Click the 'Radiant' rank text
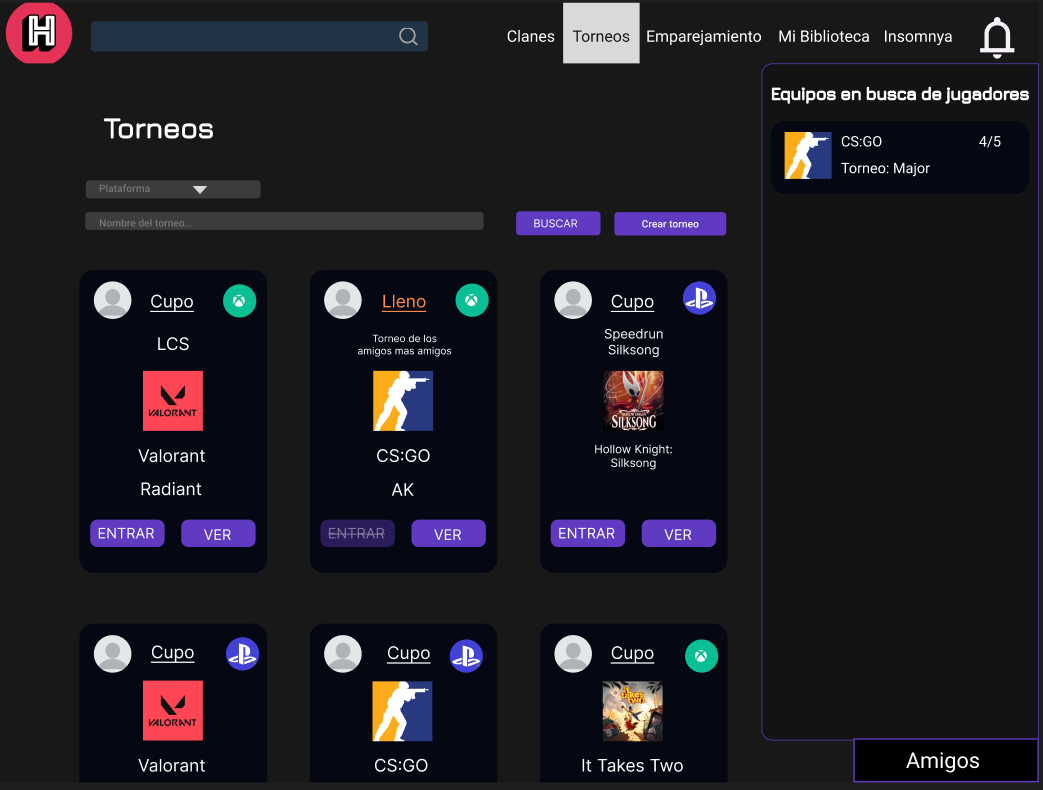1043x790 pixels. pyautogui.click(x=171, y=489)
